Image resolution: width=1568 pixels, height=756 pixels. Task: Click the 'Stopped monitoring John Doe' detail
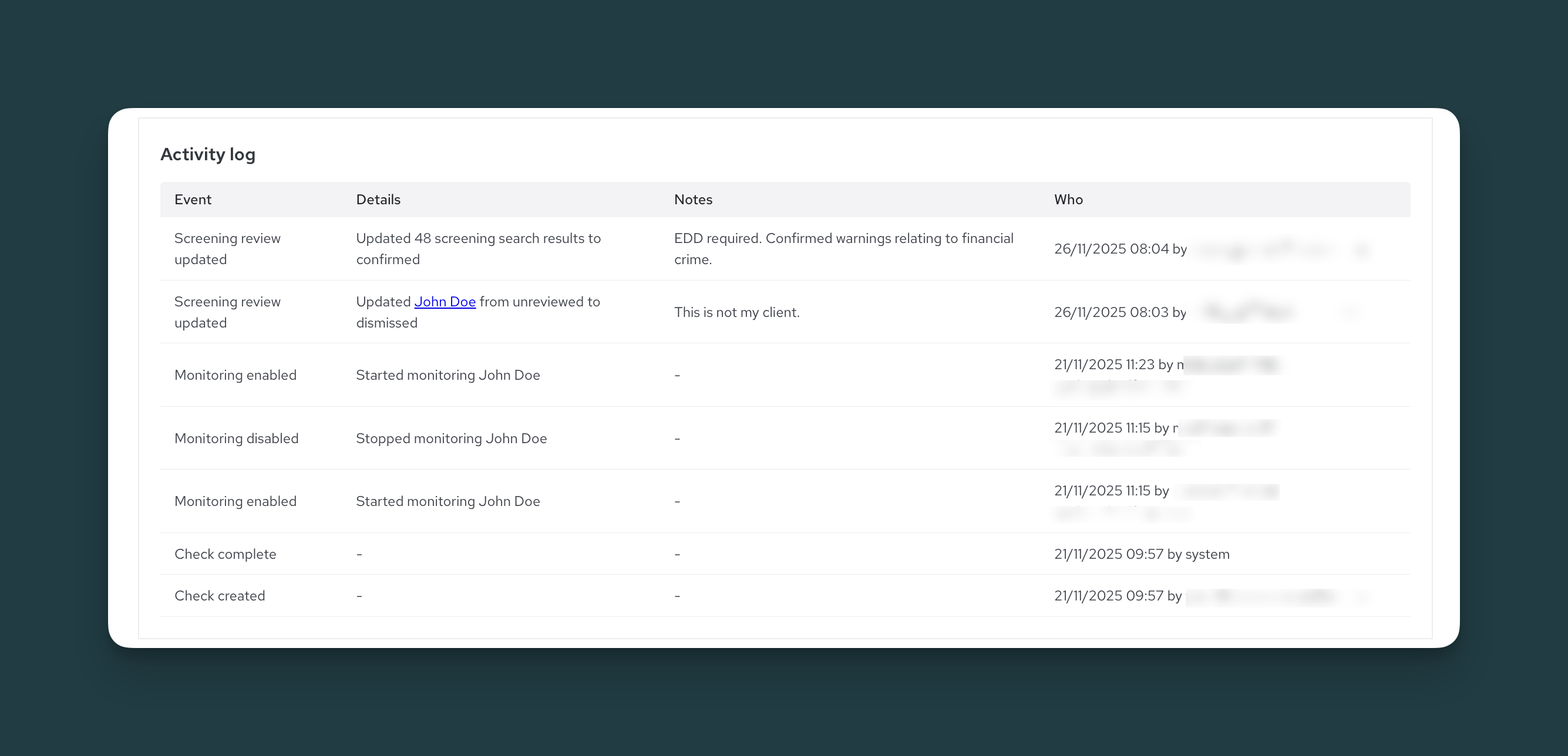tap(452, 438)
